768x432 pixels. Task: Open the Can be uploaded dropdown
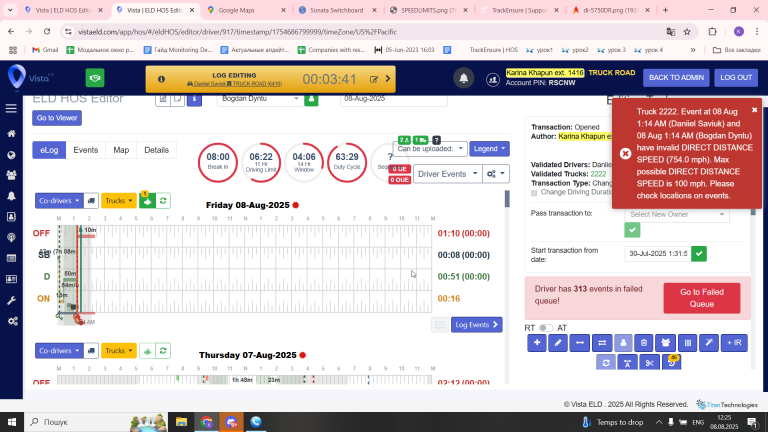click(430, 149)
